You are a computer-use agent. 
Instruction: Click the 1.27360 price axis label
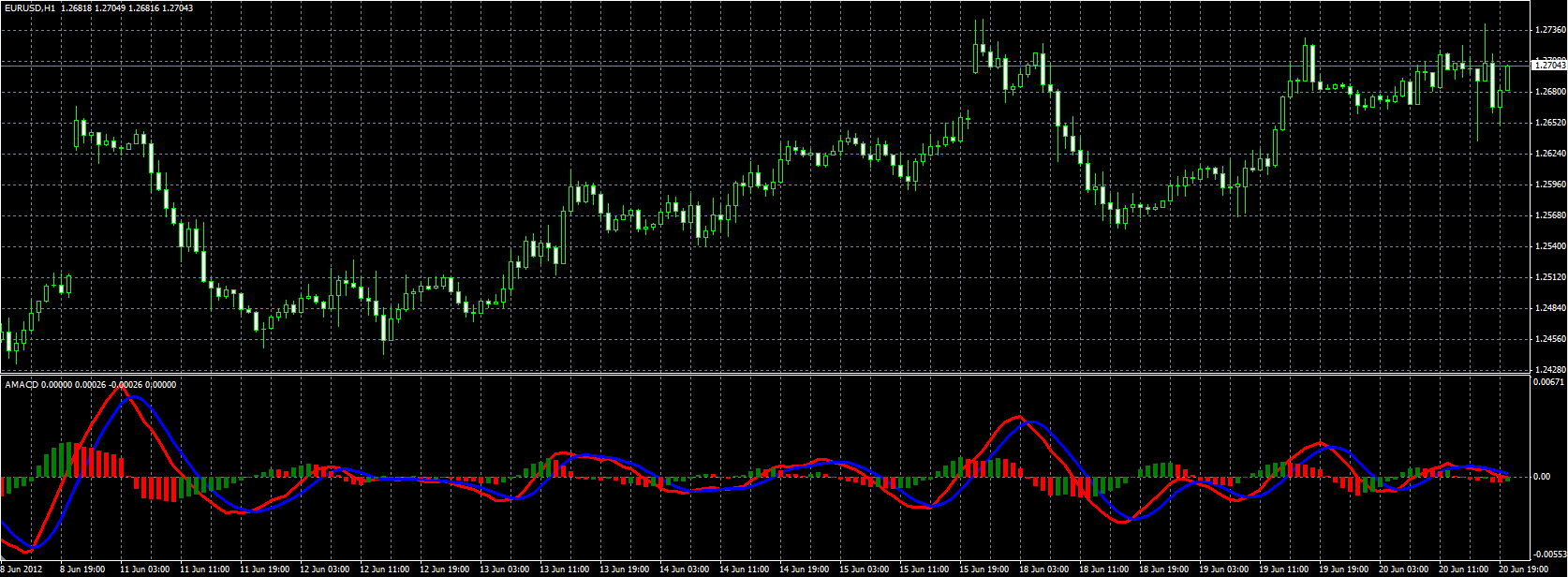click(x=1550, y=30)
